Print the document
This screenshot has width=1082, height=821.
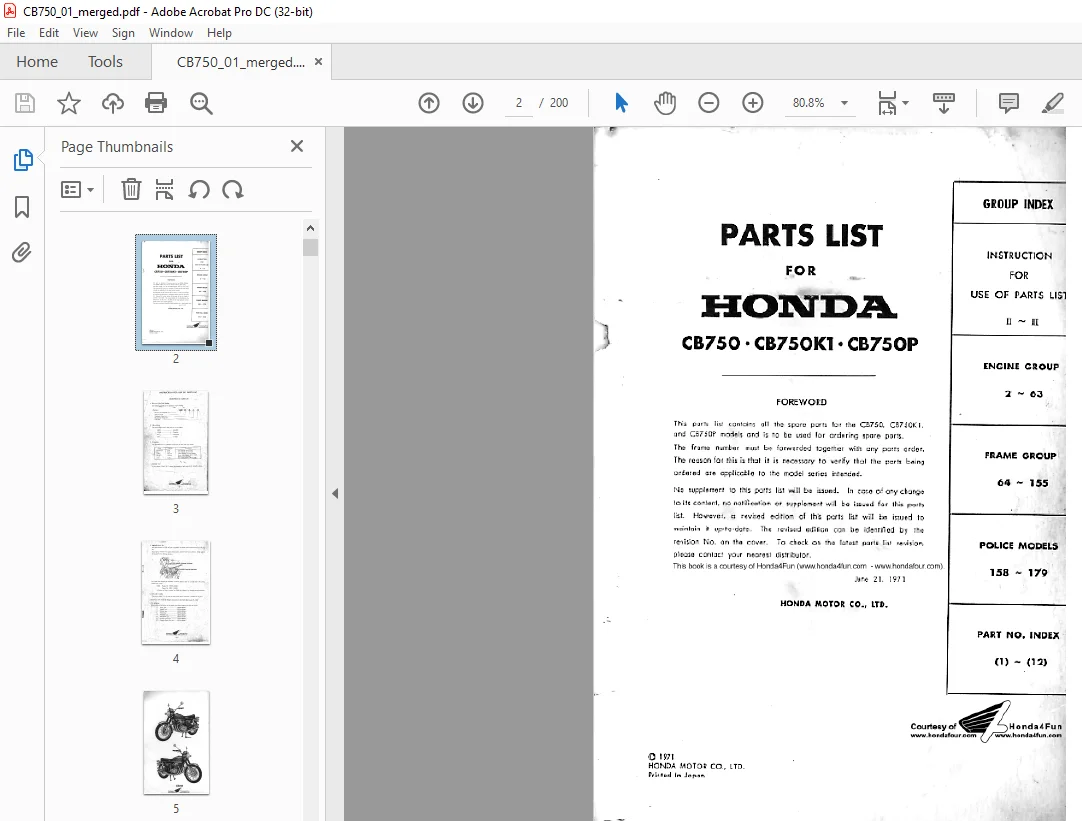point(156,103)
